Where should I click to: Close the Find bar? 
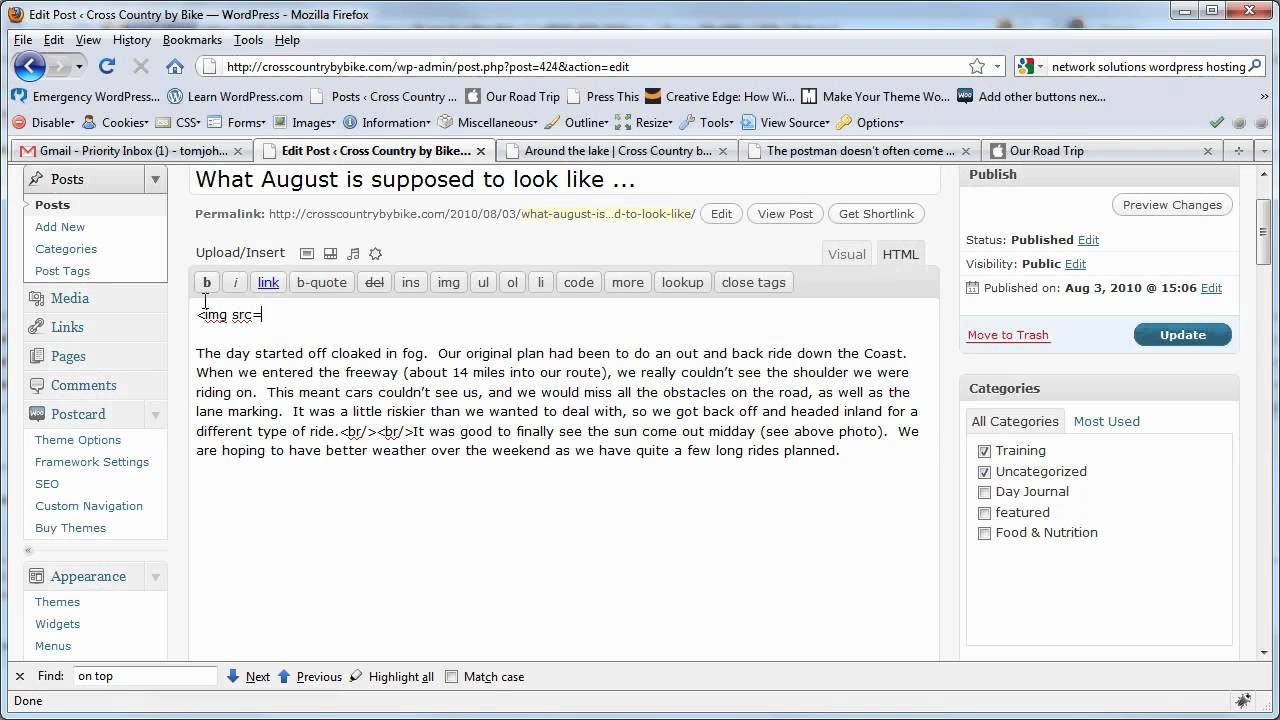point(20,676)
